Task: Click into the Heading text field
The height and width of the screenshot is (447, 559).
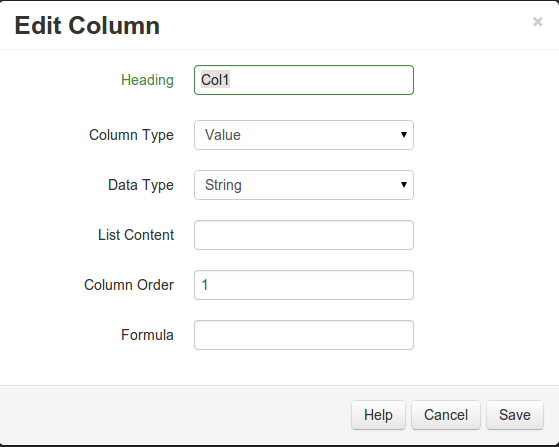Action: pyautogui.click(x=304, y=80)
